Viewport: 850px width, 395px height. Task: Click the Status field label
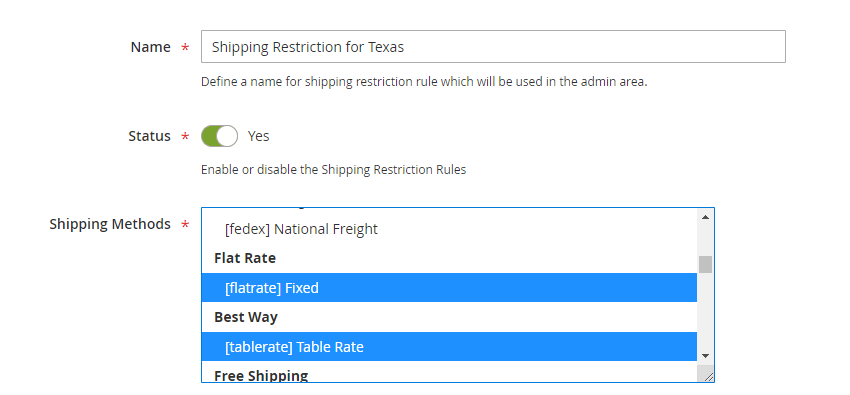click(149, 136)
